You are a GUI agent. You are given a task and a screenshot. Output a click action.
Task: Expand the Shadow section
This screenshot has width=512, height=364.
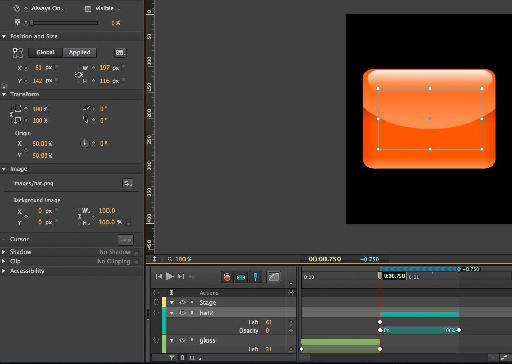(x=4, y=252)
